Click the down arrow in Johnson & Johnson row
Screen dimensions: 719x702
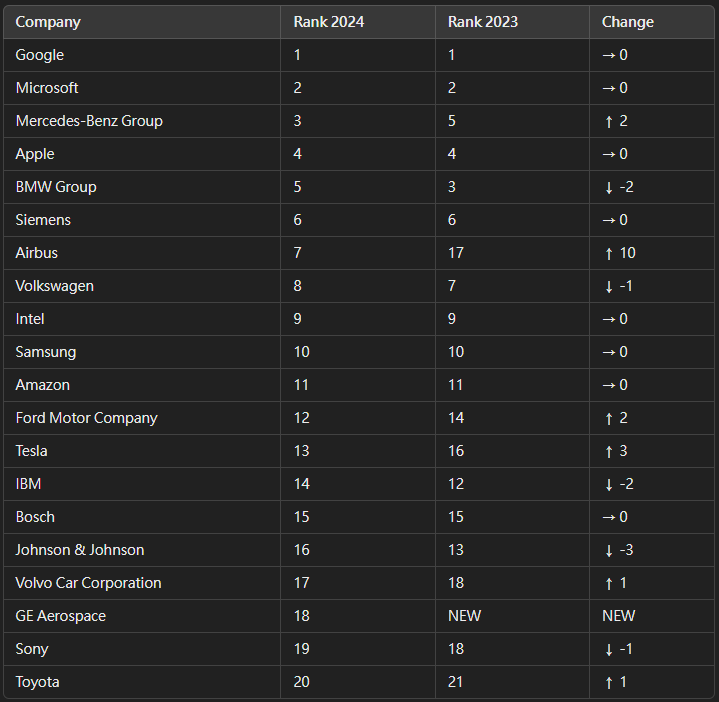[608, 551]
